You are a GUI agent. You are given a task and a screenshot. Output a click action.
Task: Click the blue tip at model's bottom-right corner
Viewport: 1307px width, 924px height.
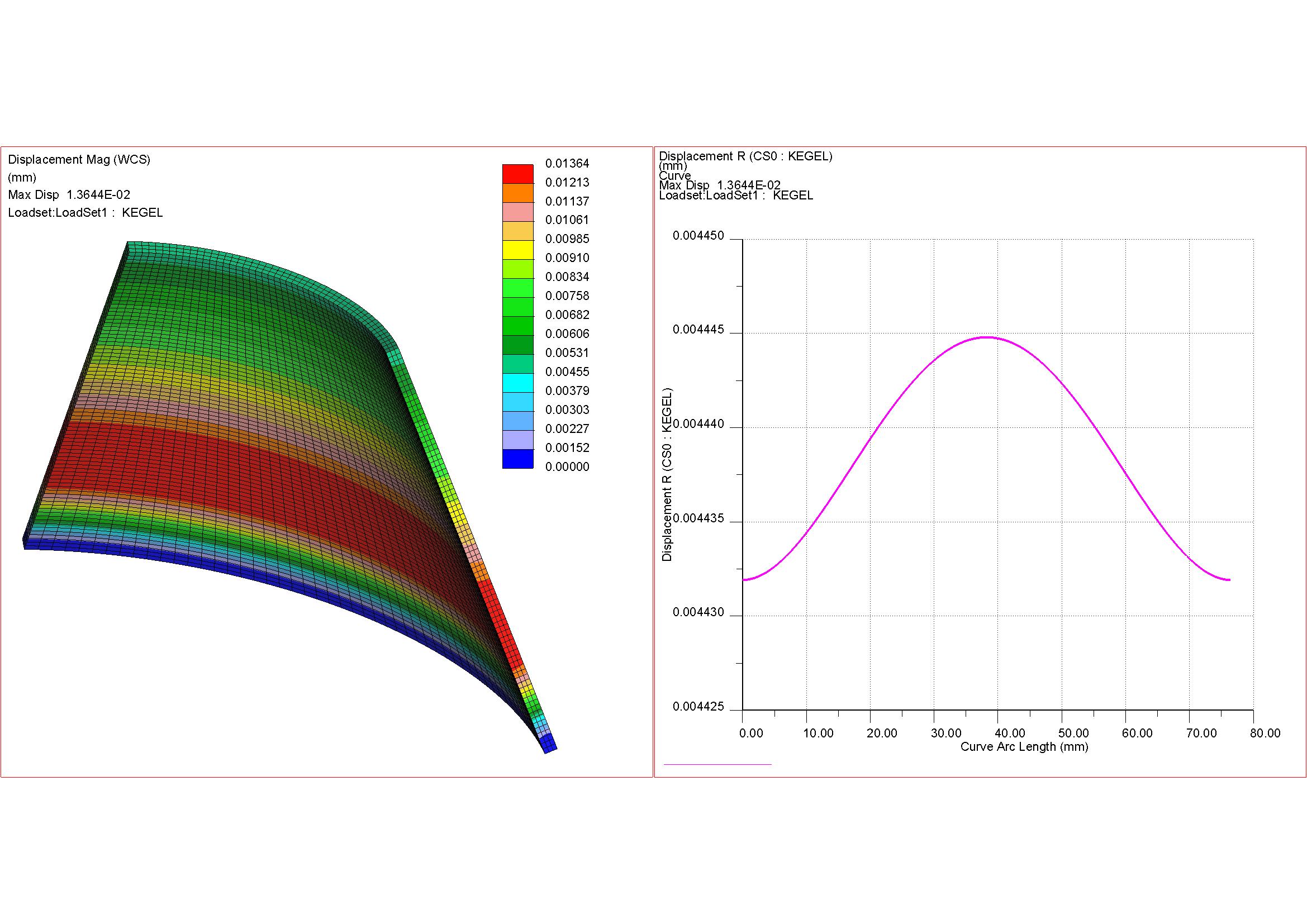pos(549,743)
